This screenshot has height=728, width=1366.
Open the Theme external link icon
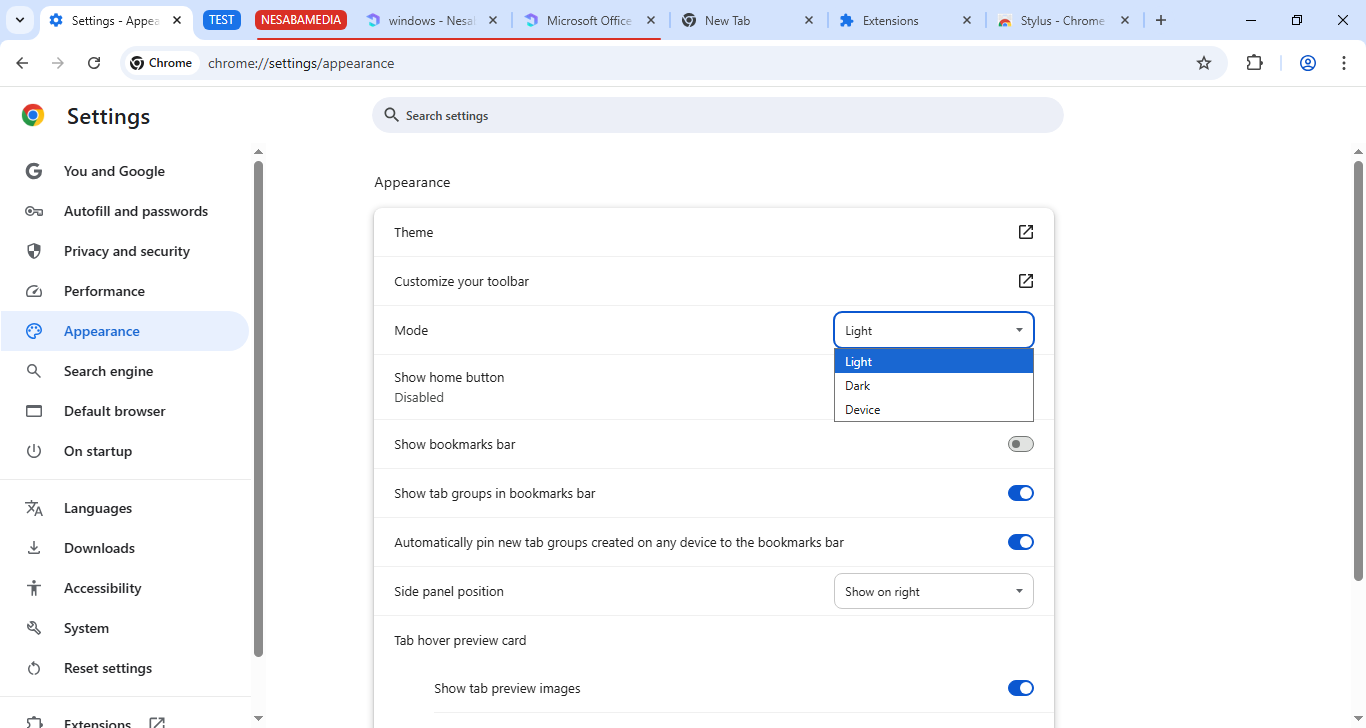coord(1025,232)
